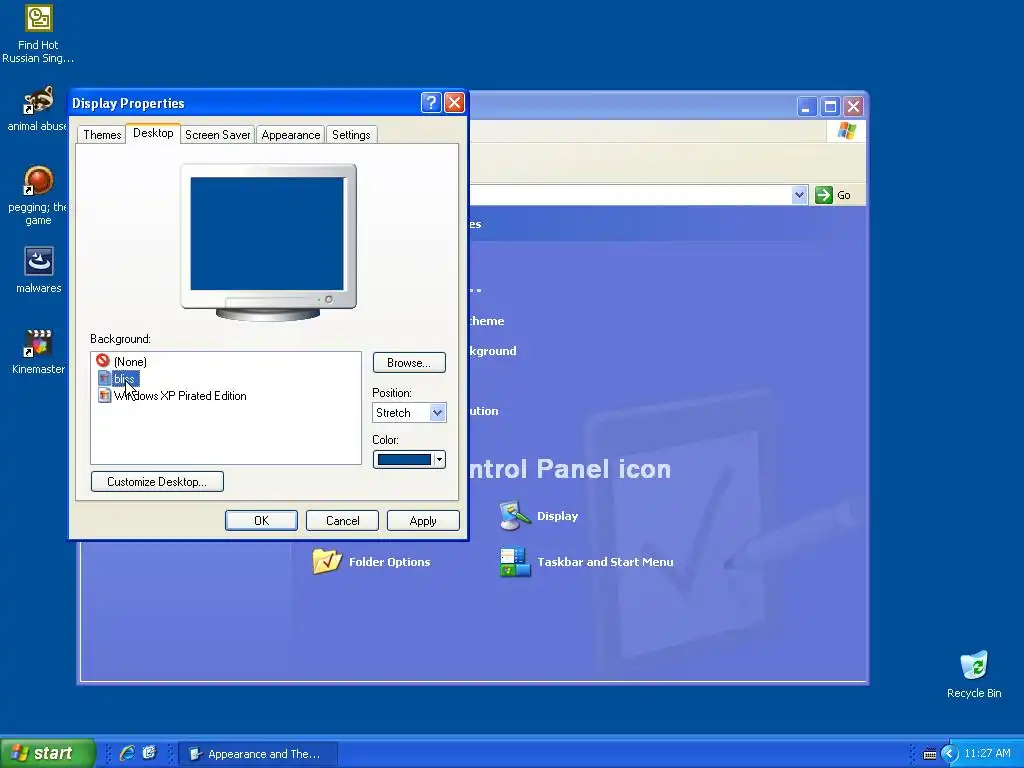Maximize the Control Panel window
1024x768 pixels.
(830, 106)
